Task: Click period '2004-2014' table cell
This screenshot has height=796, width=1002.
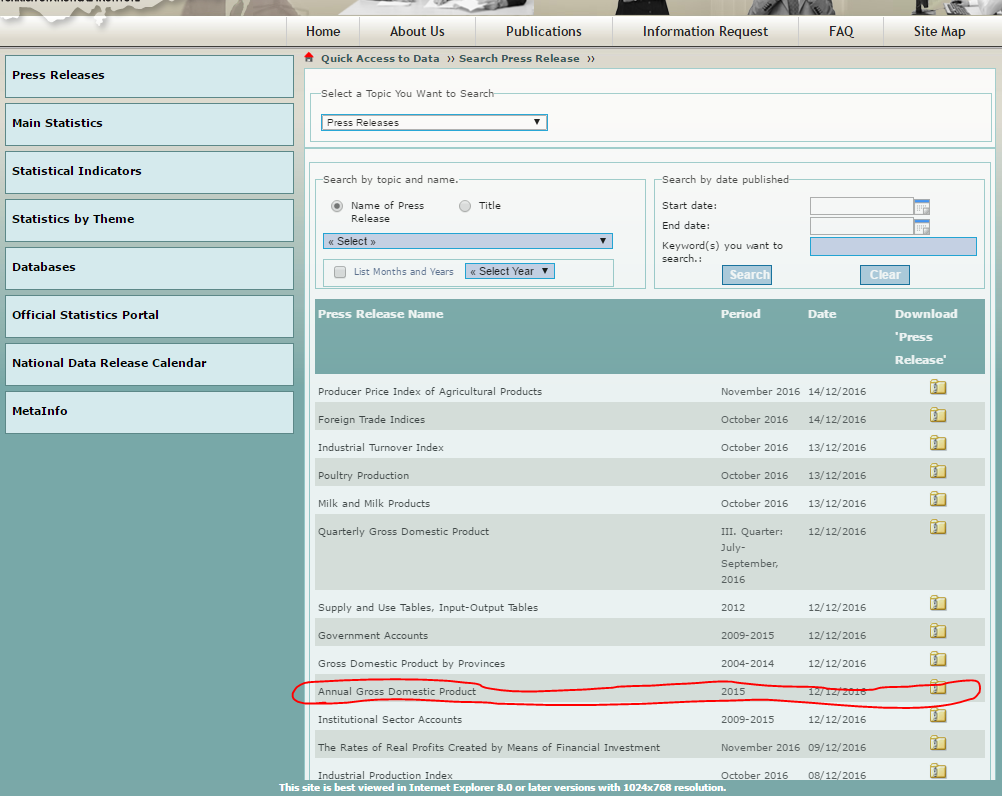Action: [x=747, y=664]
